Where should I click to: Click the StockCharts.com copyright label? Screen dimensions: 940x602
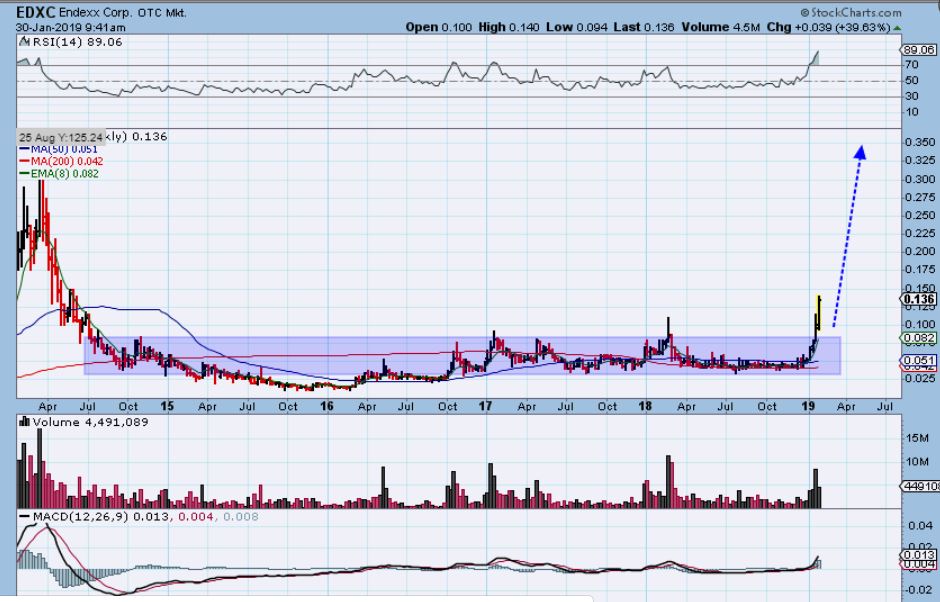[x=850, y=12]
